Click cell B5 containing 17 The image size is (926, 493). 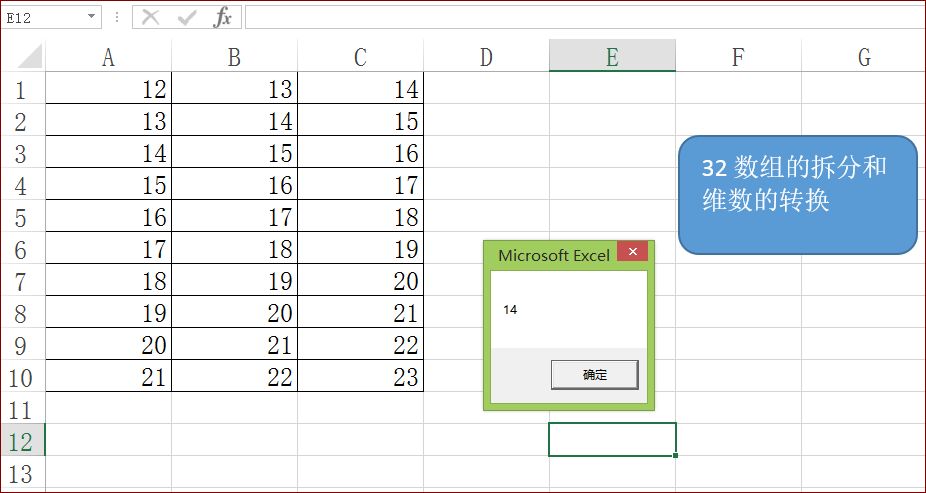pos(234,216)
